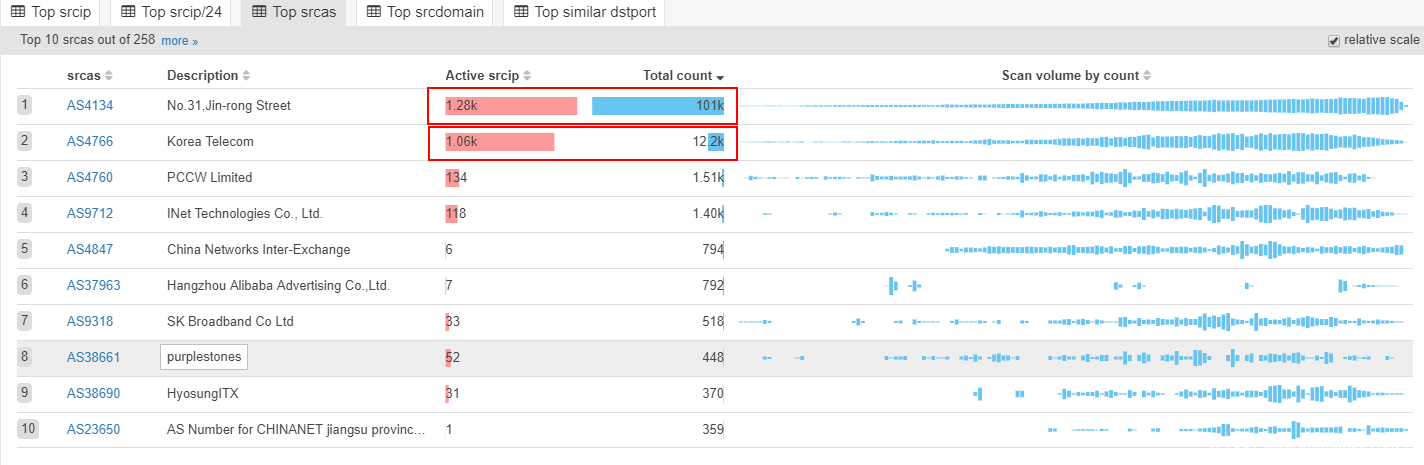Expand list with the more » link
The width and height of the screenshot is (1424, 465).
[x=179, y=41]
